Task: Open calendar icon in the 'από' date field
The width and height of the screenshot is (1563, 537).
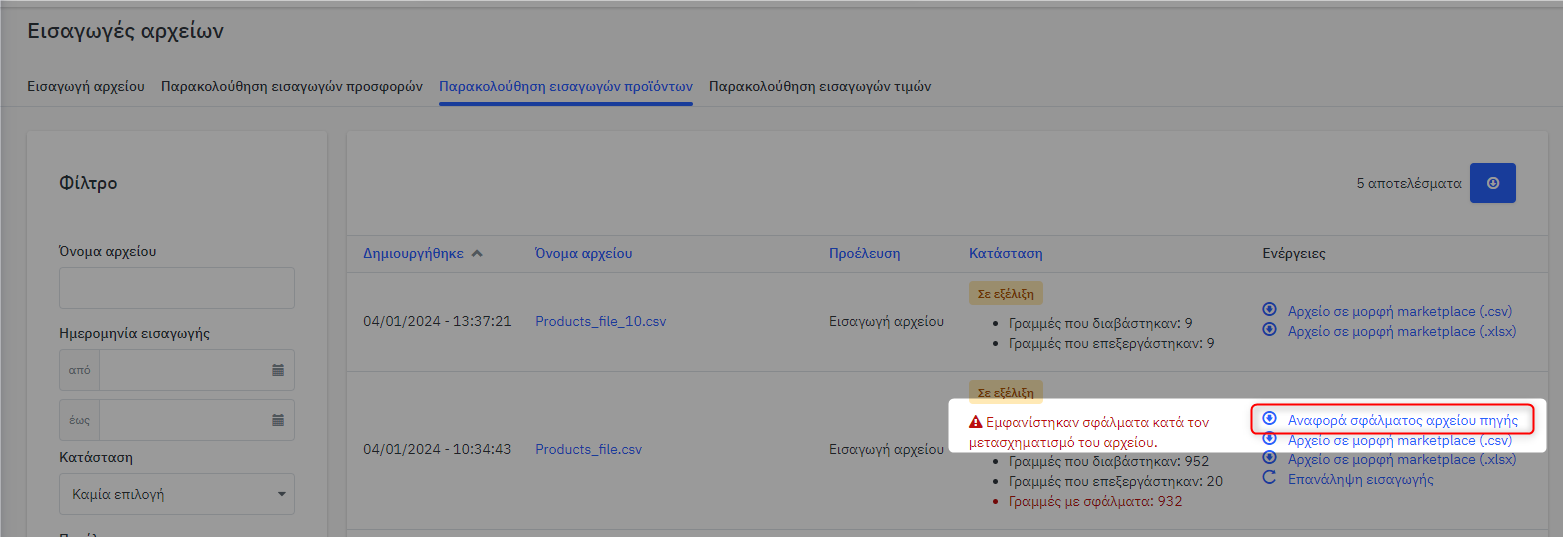Action: click(278, 370)
